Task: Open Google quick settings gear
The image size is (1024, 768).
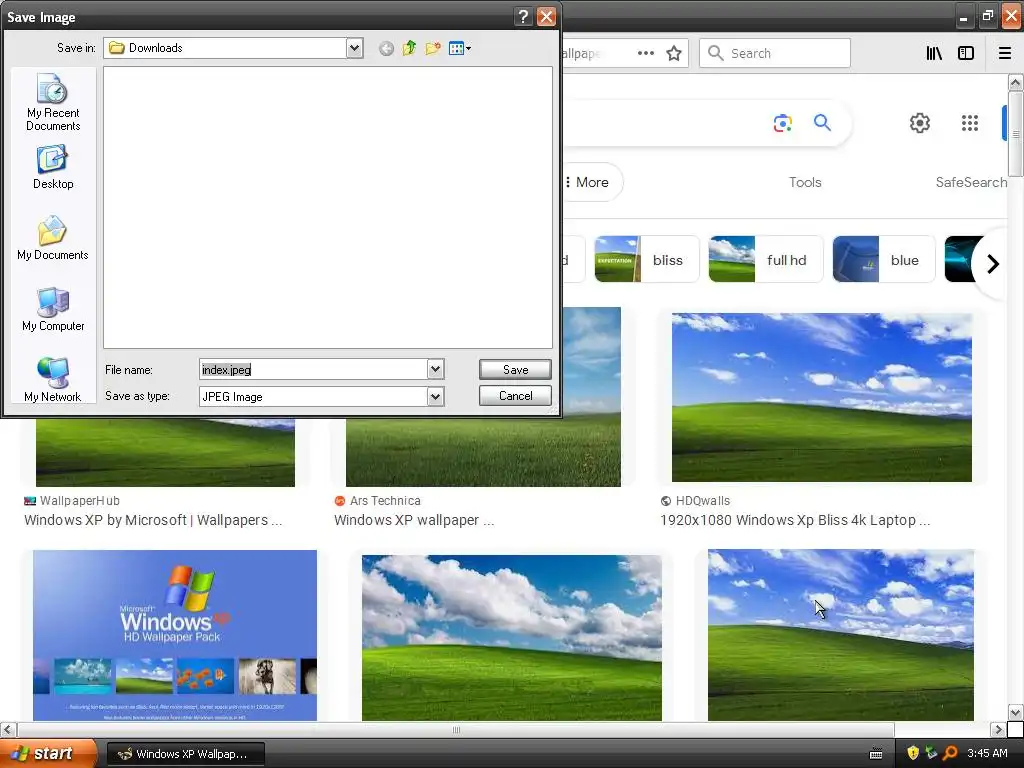Action: tap(920, 123)
